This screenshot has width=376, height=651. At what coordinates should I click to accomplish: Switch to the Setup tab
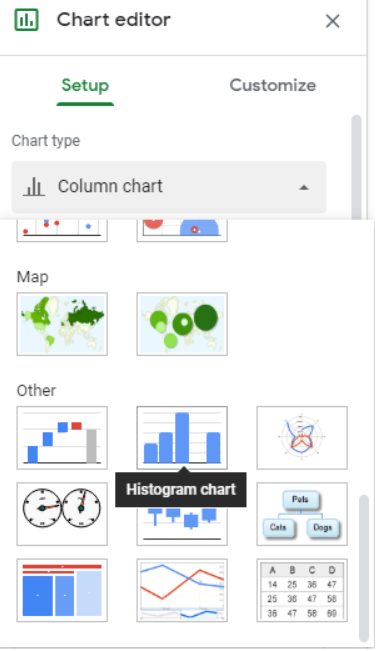[x=85, y=86]
